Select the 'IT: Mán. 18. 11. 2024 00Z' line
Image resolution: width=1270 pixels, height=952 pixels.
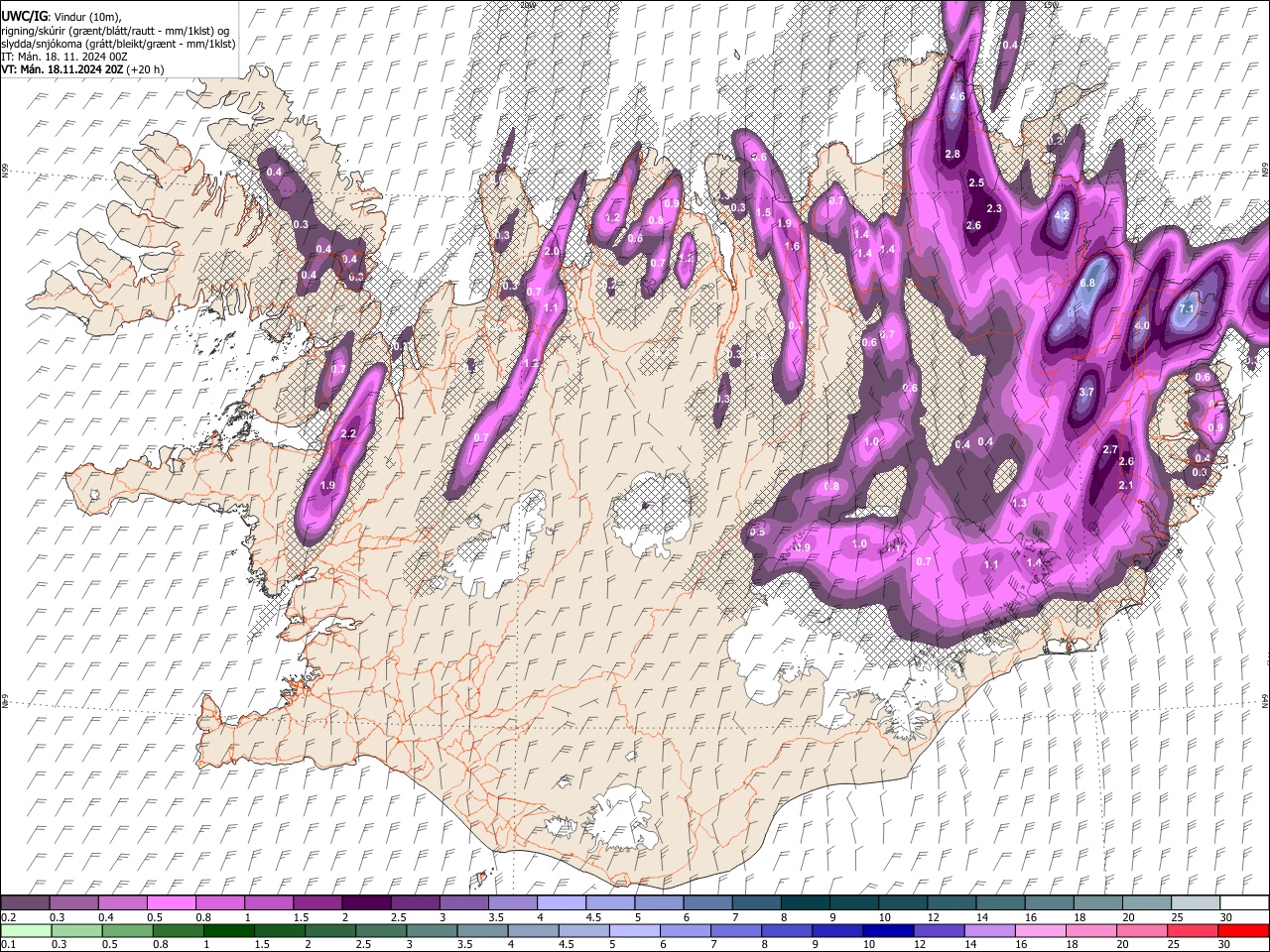point(64,57)
